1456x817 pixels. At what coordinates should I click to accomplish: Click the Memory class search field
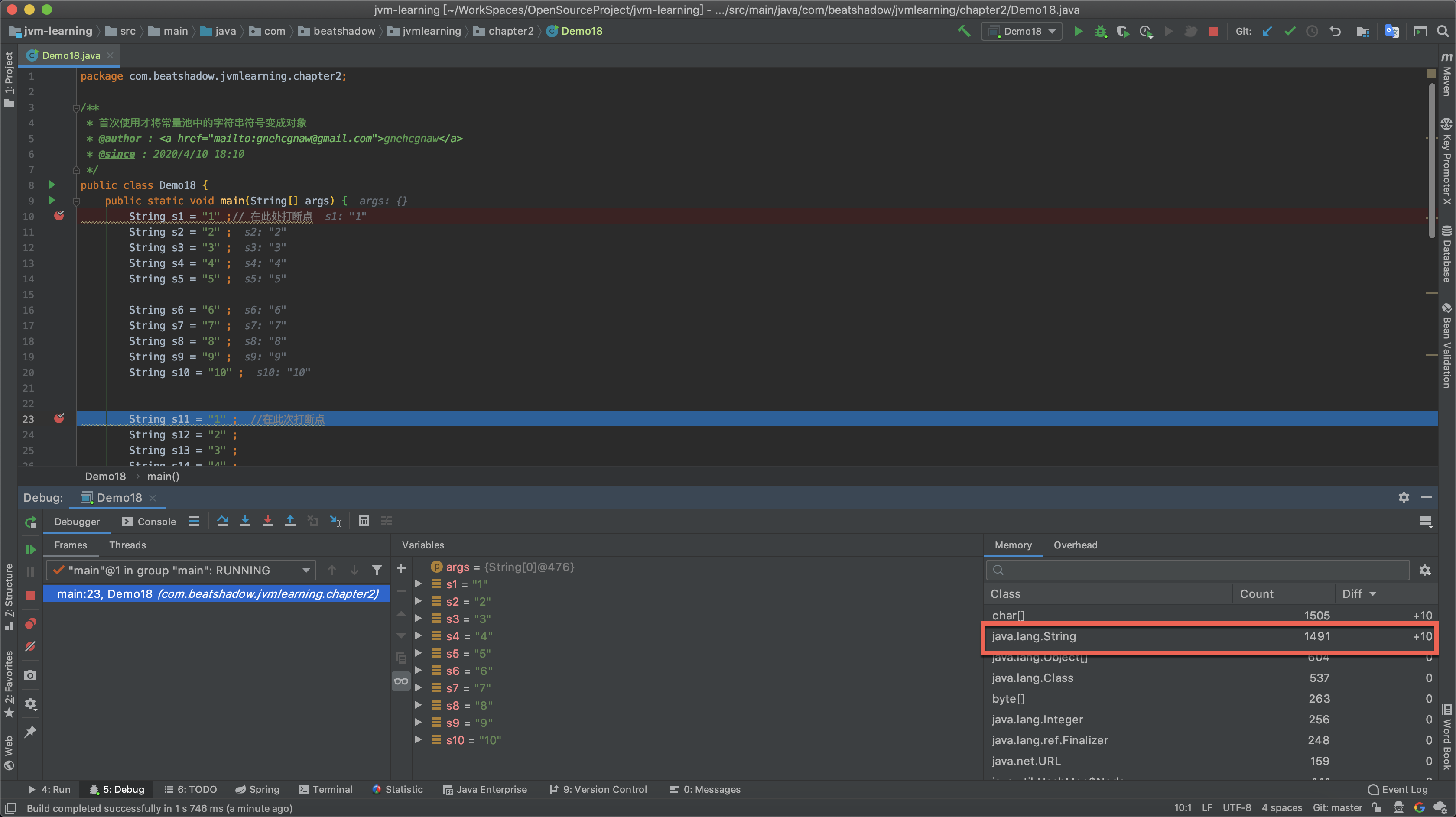1198,570
